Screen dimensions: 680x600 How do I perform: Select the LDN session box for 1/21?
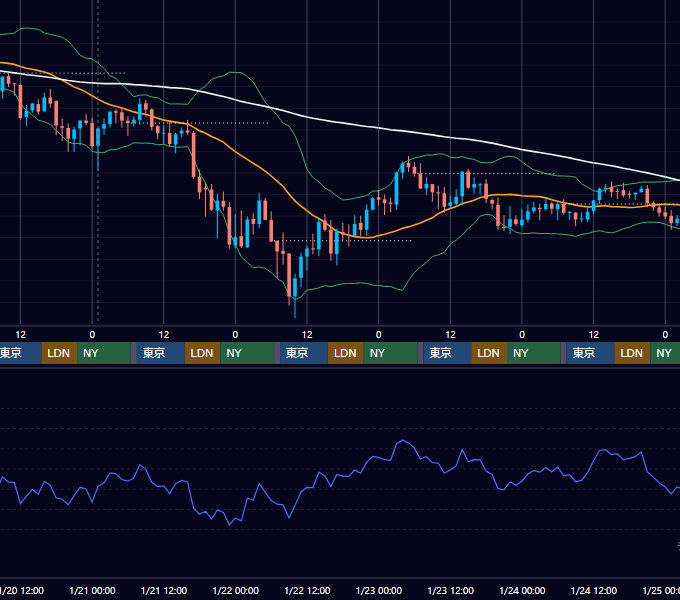point(203,353)
